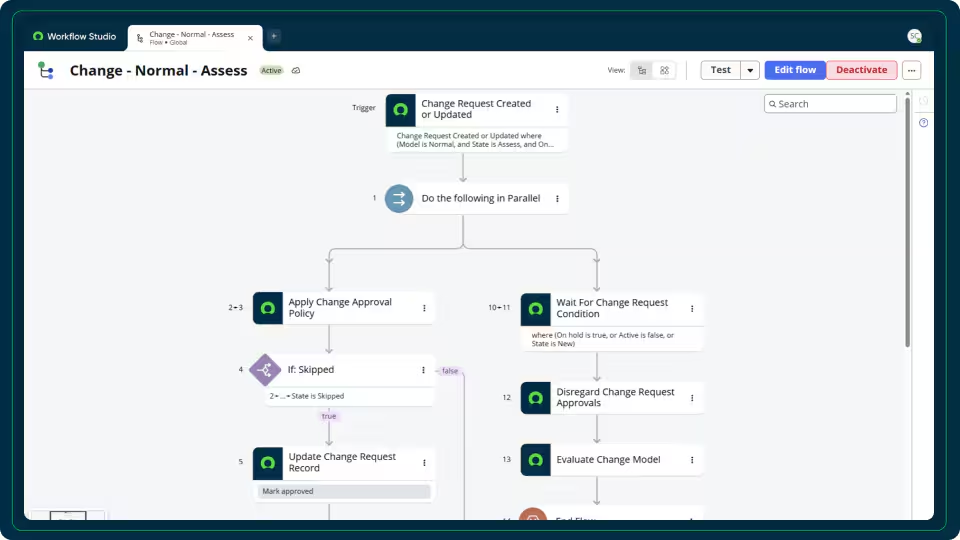The image size is (960, 540).
Task: Open a new tab with plus button
Action: [x=274, y=37]
